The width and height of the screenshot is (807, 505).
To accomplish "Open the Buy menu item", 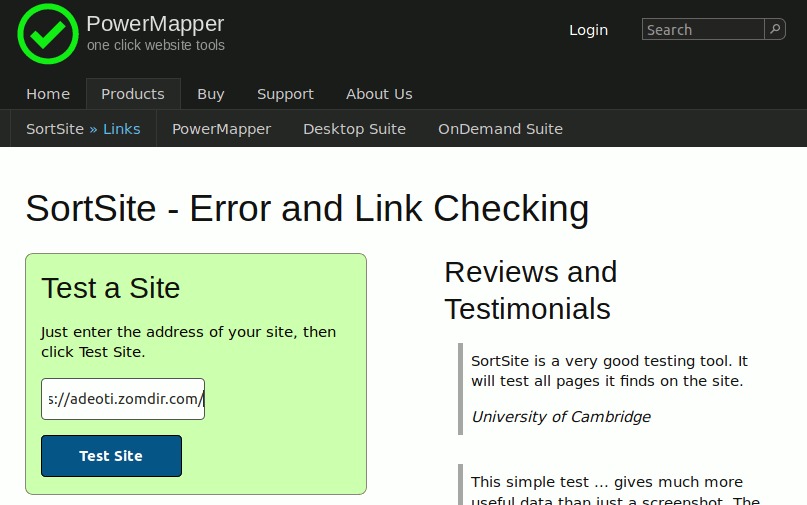I will tap(211, 94).
